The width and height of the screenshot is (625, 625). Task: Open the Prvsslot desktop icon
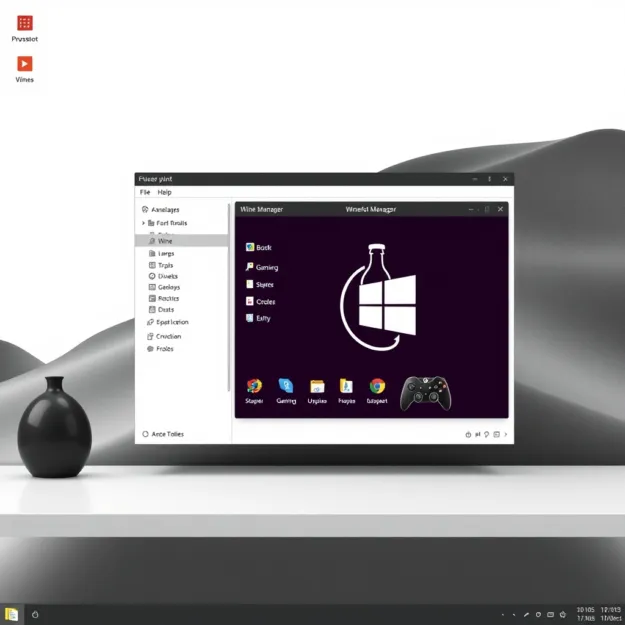point(25,28)
